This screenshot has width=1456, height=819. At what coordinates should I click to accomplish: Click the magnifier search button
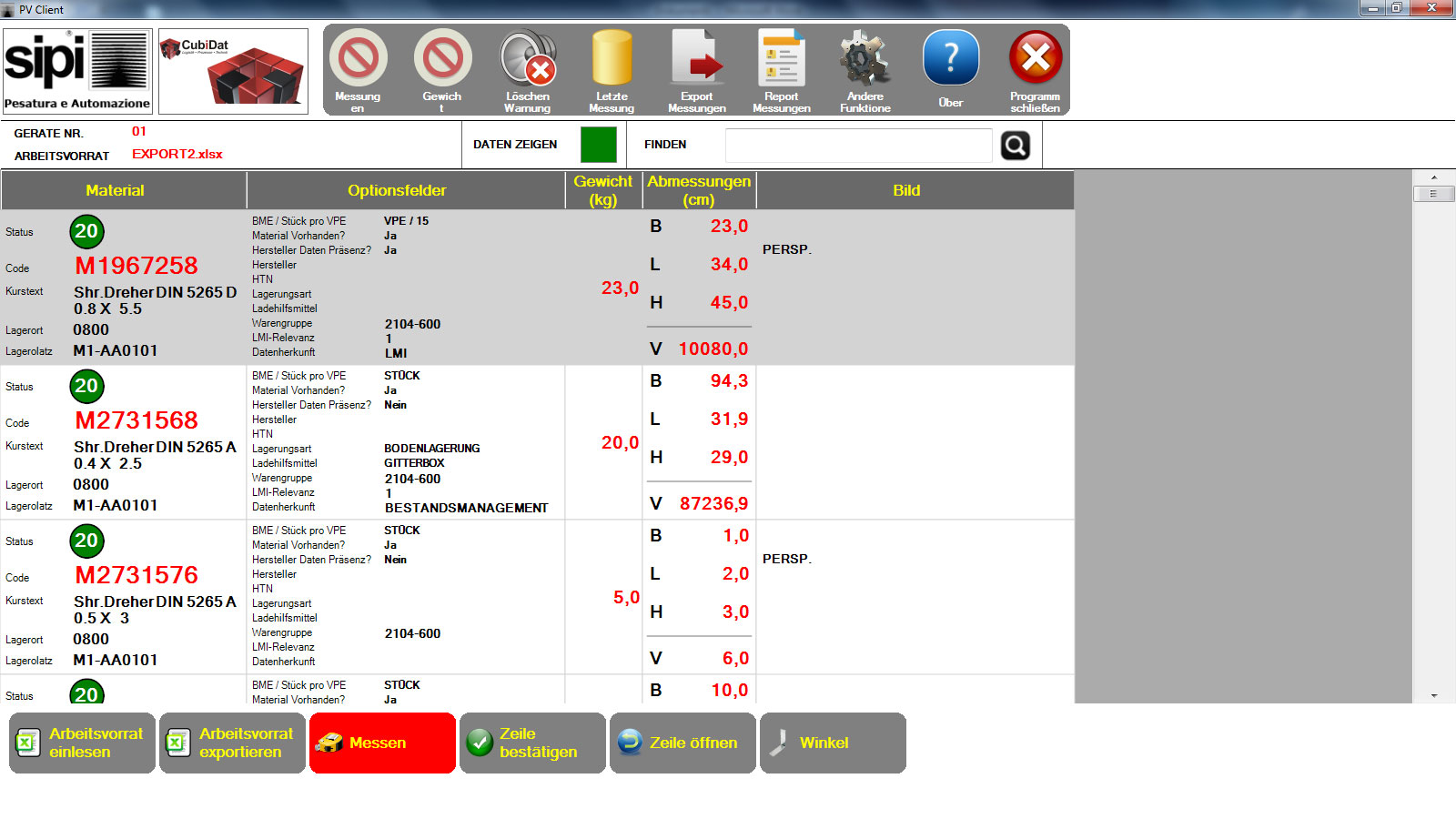[1016, 146]
